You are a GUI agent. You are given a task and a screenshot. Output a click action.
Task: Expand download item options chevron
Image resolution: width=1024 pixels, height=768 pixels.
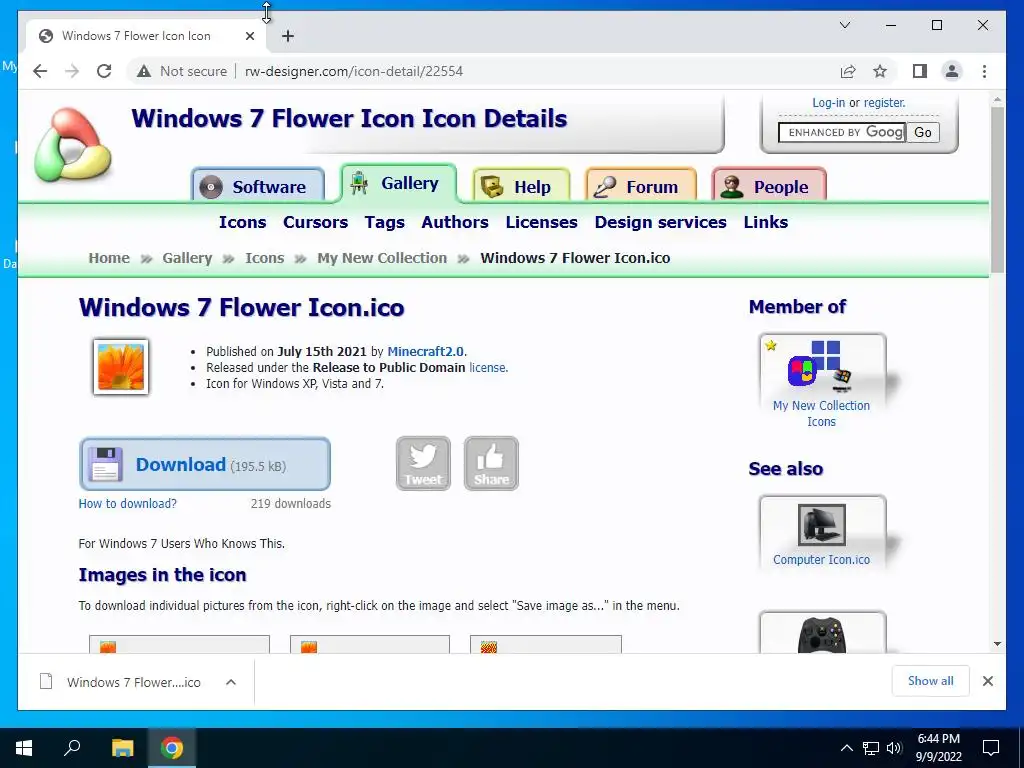231,682
